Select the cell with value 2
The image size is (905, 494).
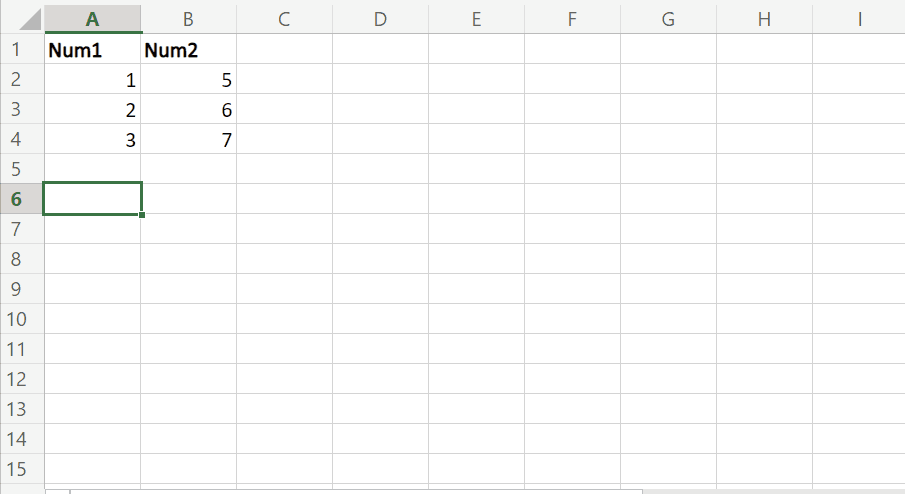tap(93, 110)
